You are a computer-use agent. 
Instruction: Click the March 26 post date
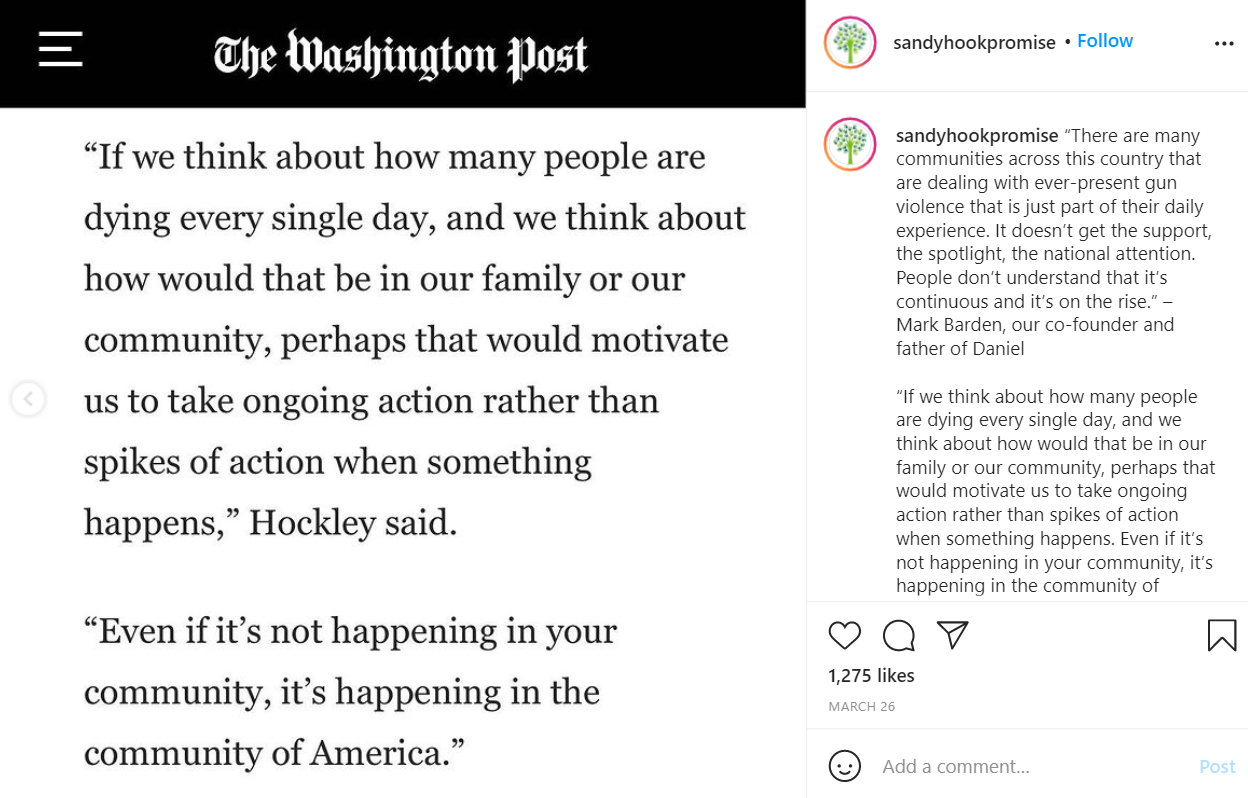pyautogui.click(x=862, y=706)
